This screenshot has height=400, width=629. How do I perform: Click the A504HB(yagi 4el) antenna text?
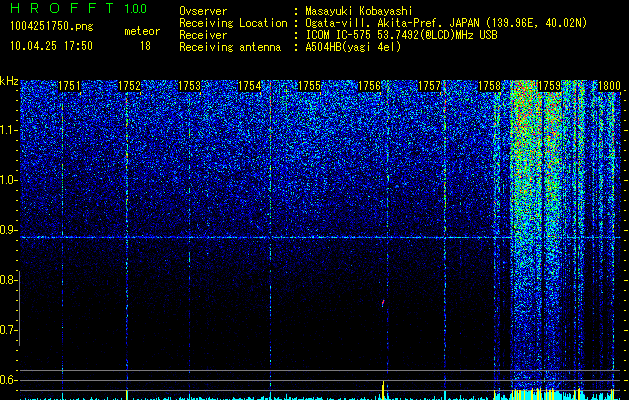coord(353,47)
